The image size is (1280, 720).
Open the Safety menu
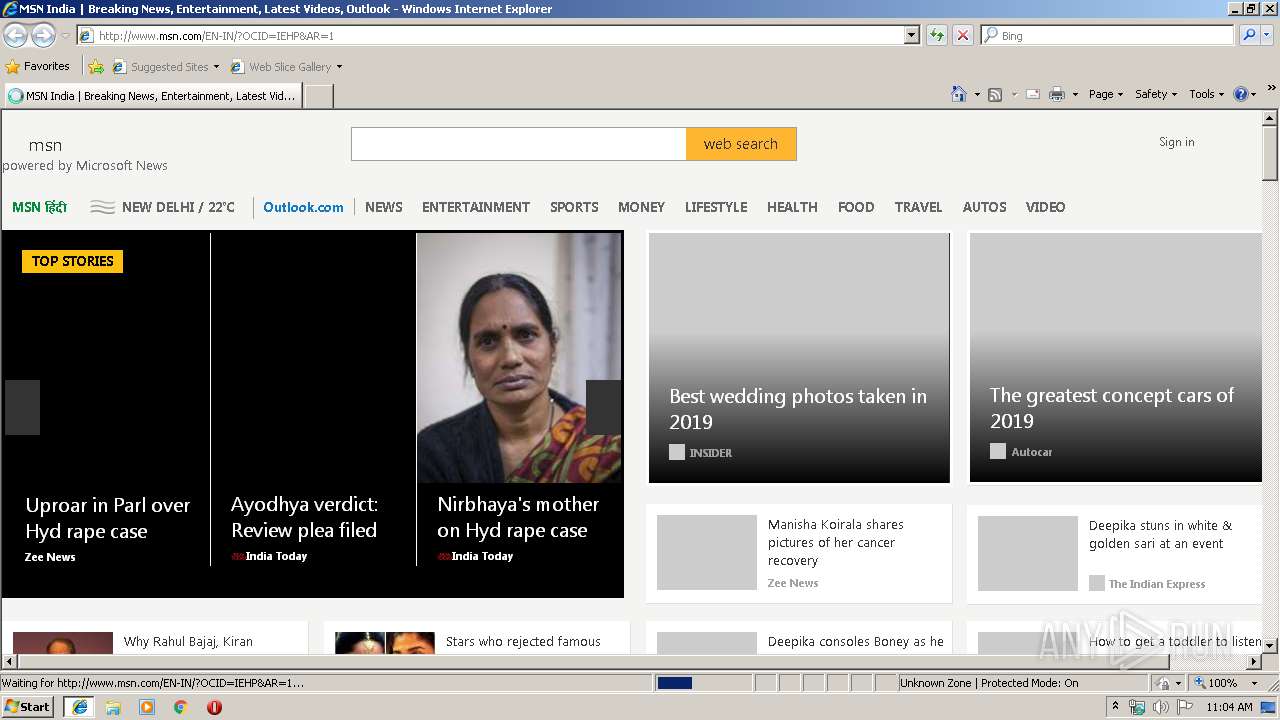1156,94
